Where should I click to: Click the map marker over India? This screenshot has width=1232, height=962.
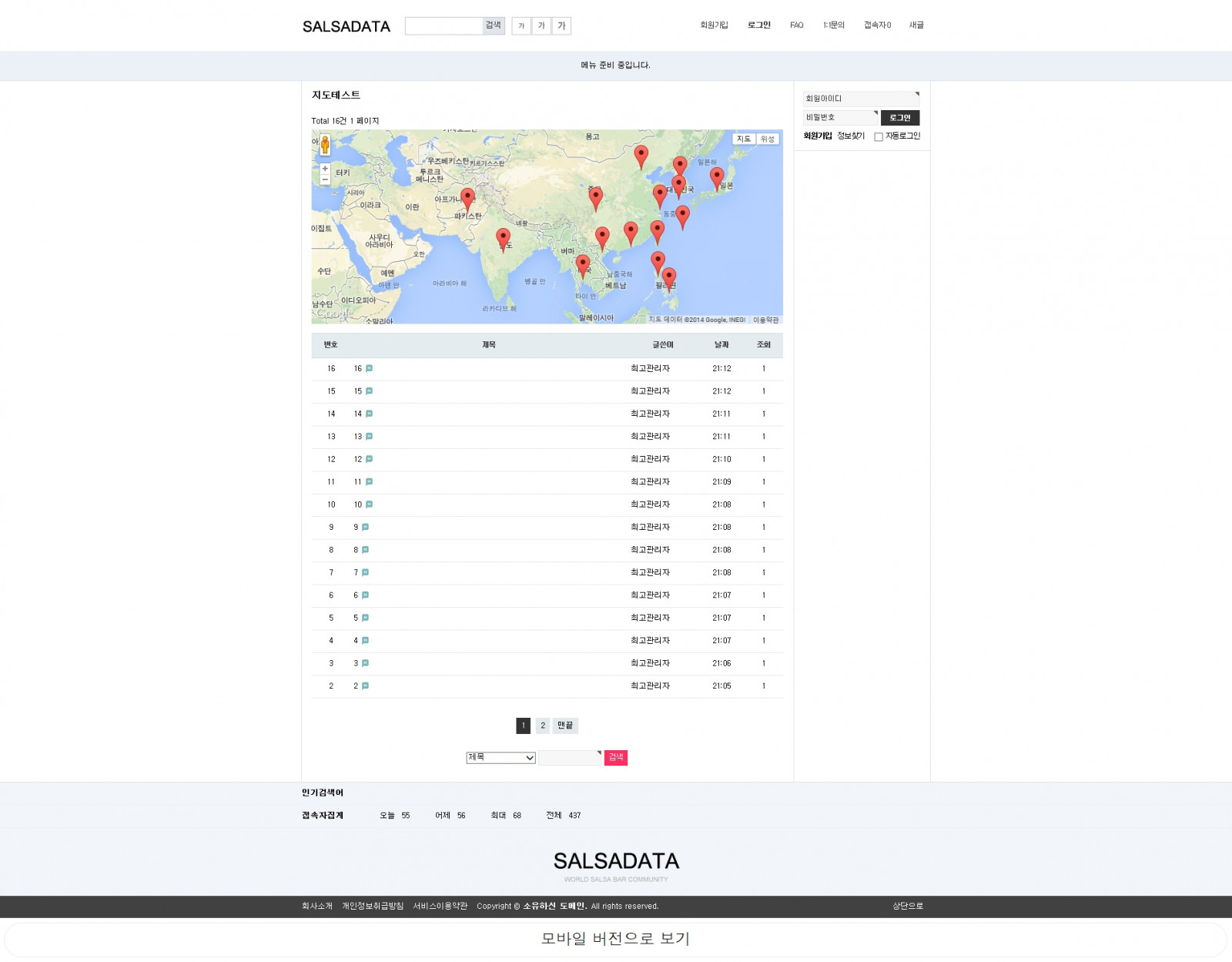[x=503, y=238]
